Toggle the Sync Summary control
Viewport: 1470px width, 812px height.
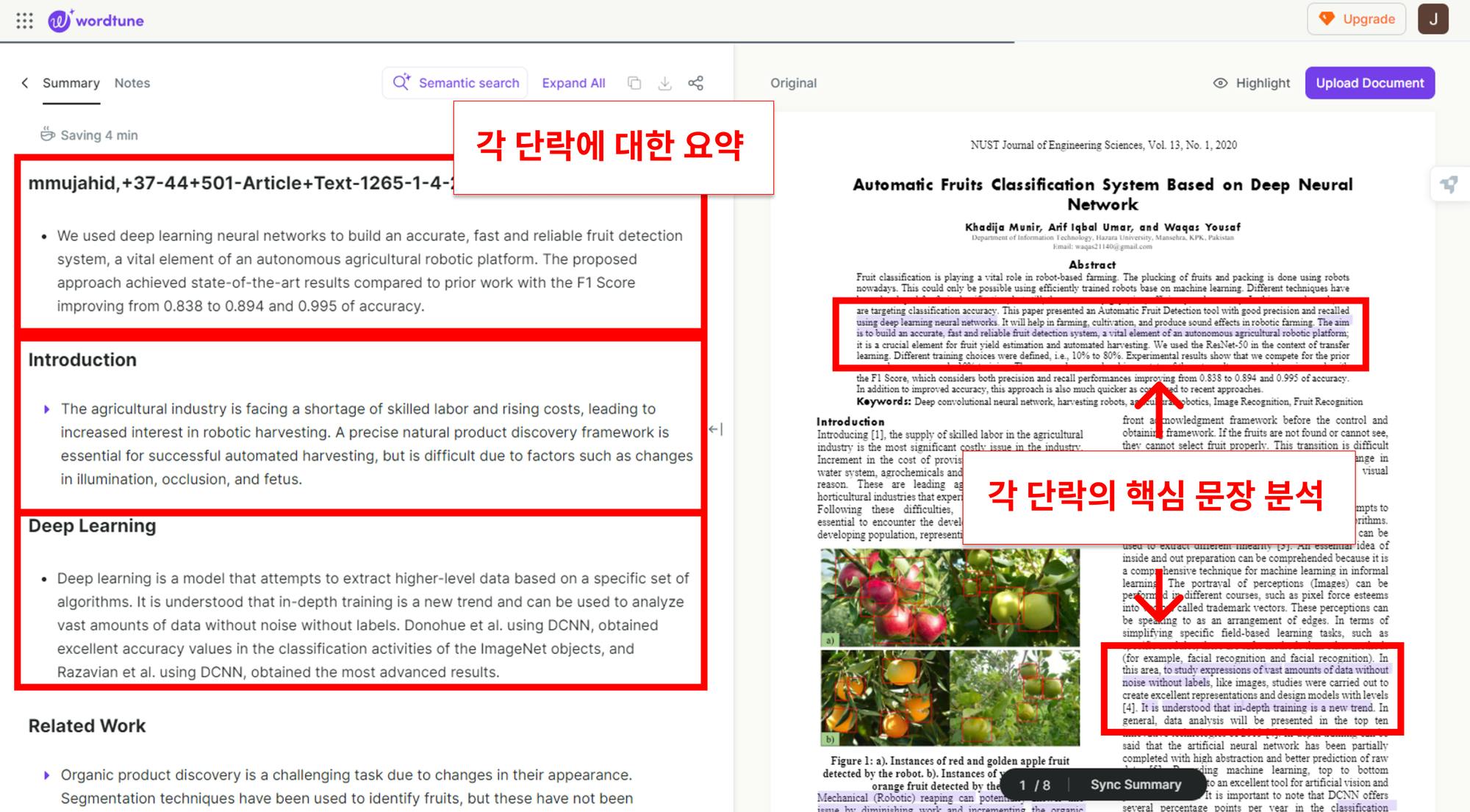pos(1135,785)
